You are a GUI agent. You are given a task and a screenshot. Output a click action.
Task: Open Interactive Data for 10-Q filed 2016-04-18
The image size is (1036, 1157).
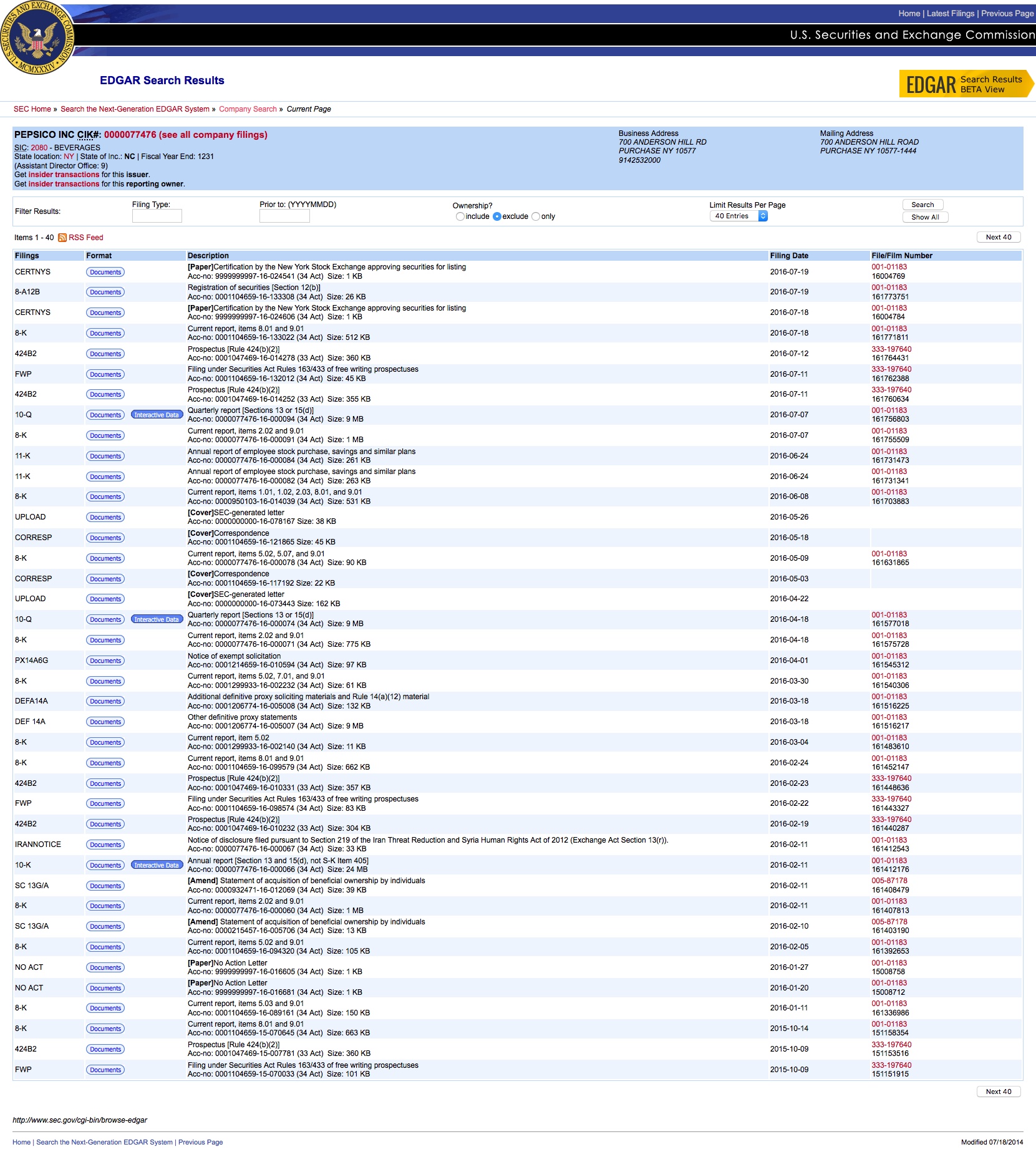pyautogui.click(x=157, y=619)
